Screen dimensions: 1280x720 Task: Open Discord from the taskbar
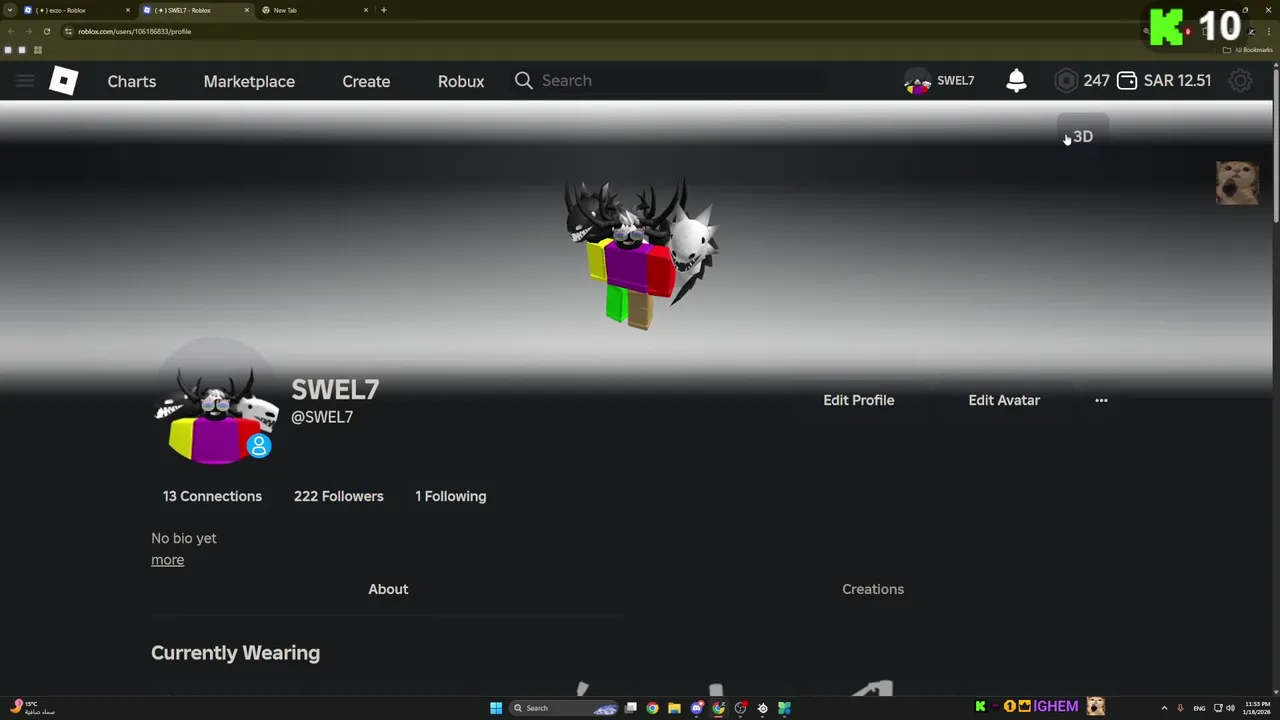[697, 708]
